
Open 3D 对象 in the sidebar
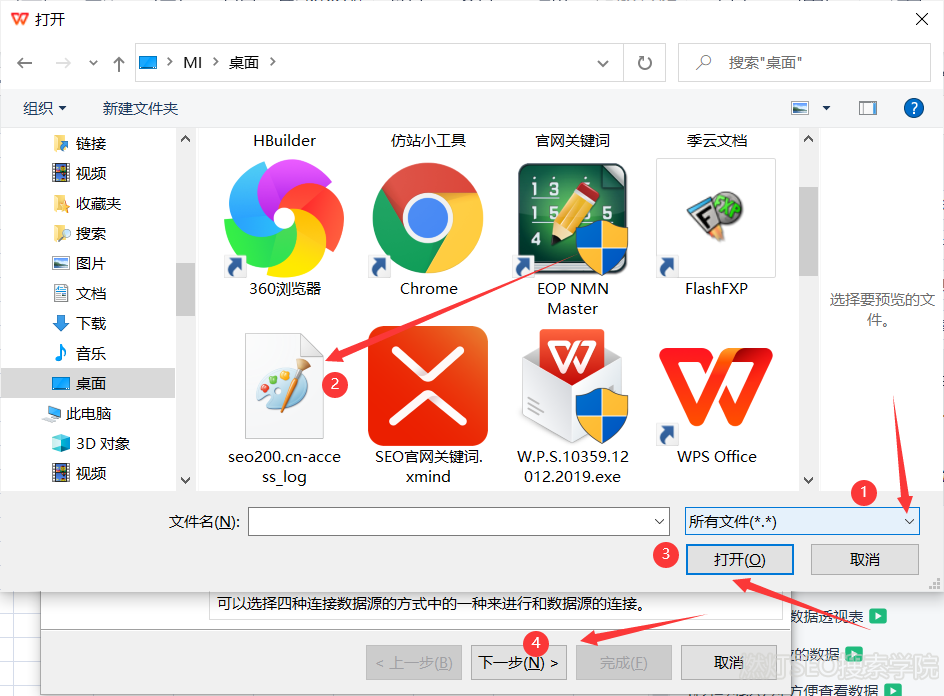tap(92, 444)
